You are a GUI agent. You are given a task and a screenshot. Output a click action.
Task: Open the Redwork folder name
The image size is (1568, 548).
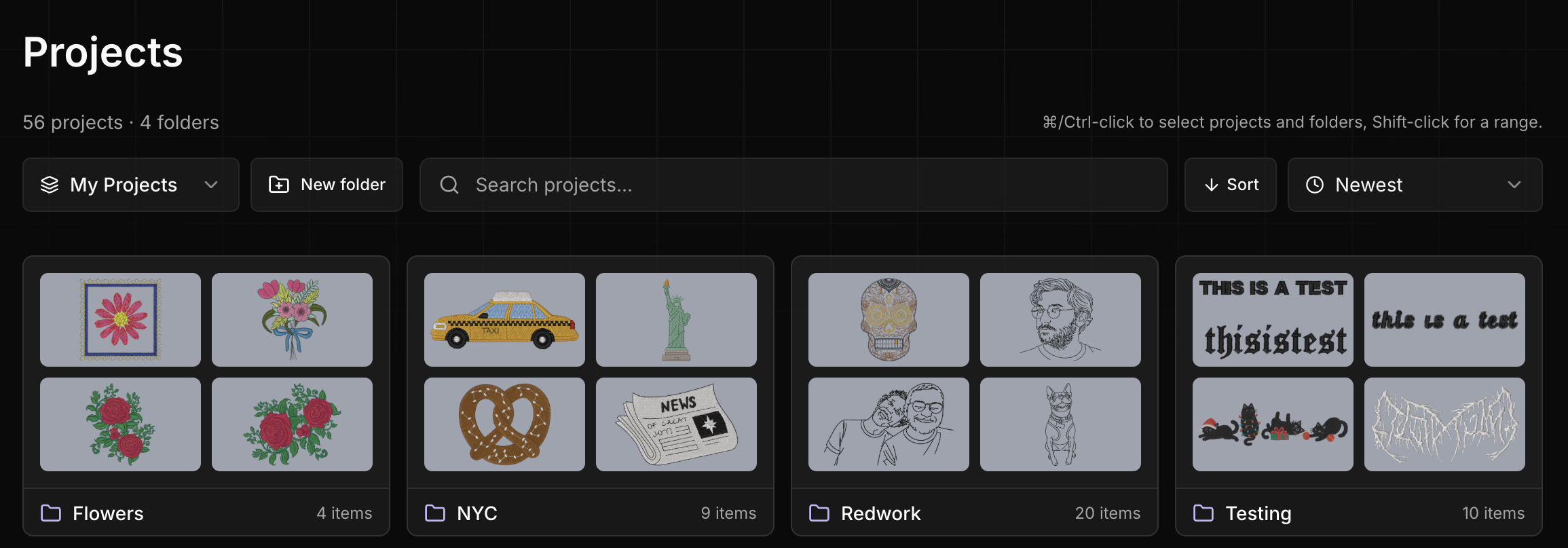[x=881, y=513]
